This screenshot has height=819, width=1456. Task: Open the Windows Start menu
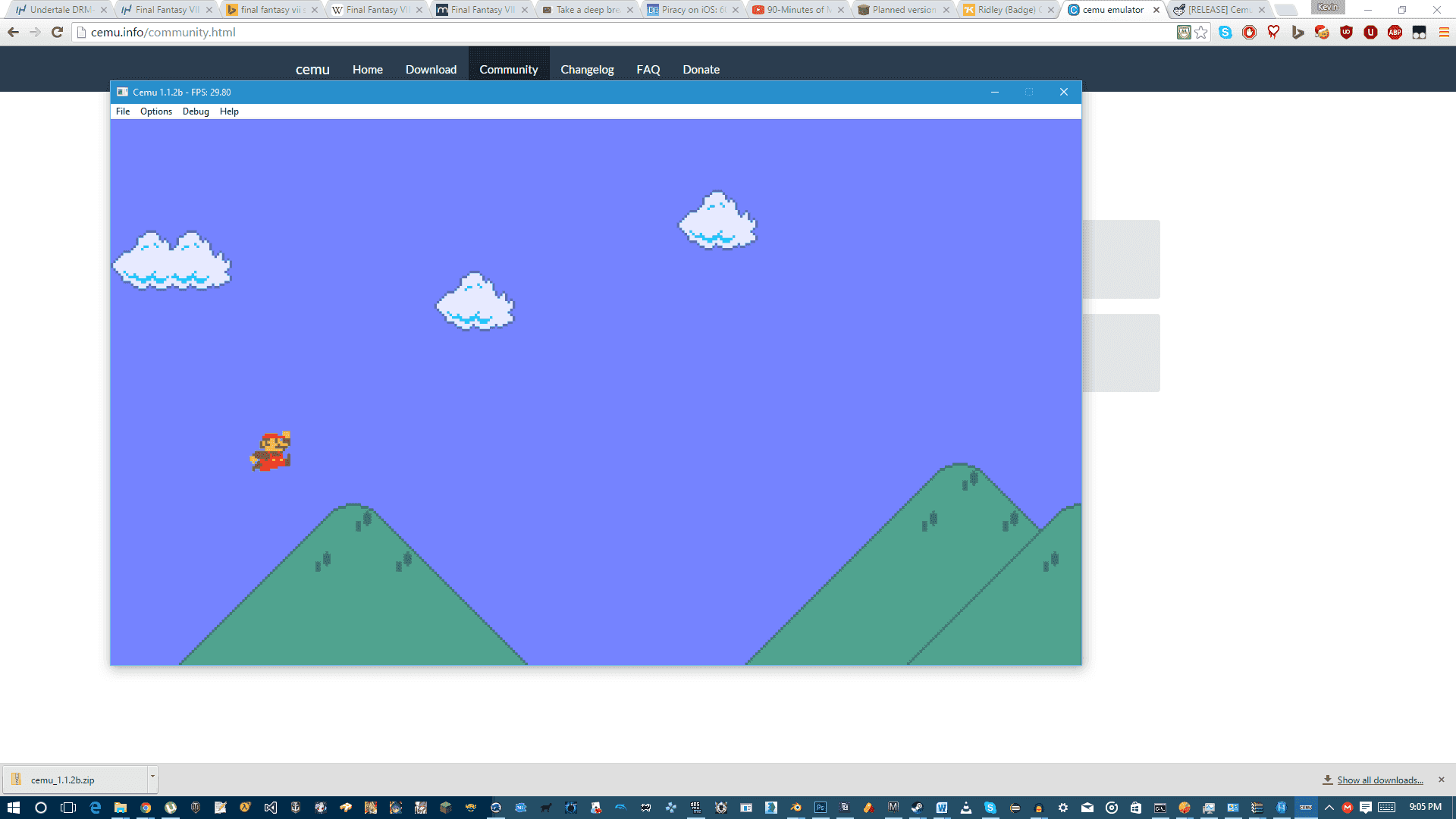[14, 808]
